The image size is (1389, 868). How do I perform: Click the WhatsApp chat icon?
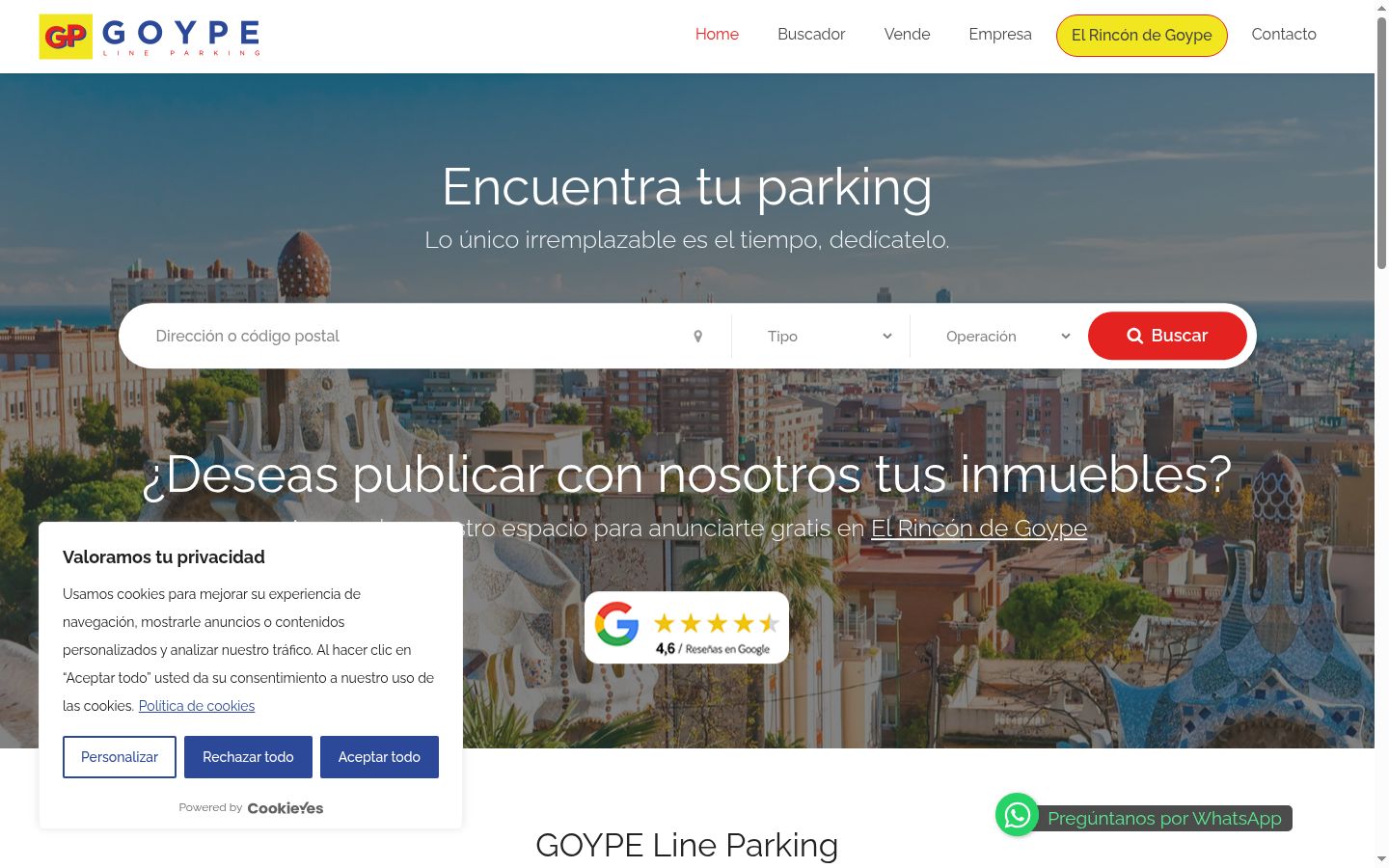tap(1017, 815)
